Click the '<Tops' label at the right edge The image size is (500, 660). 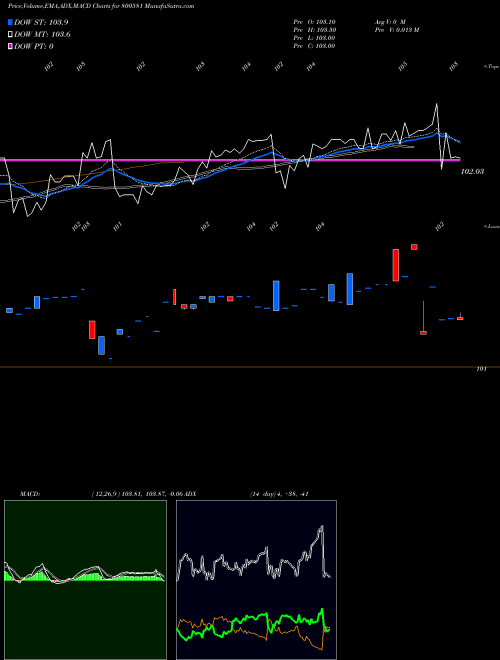tap(492, 67)
